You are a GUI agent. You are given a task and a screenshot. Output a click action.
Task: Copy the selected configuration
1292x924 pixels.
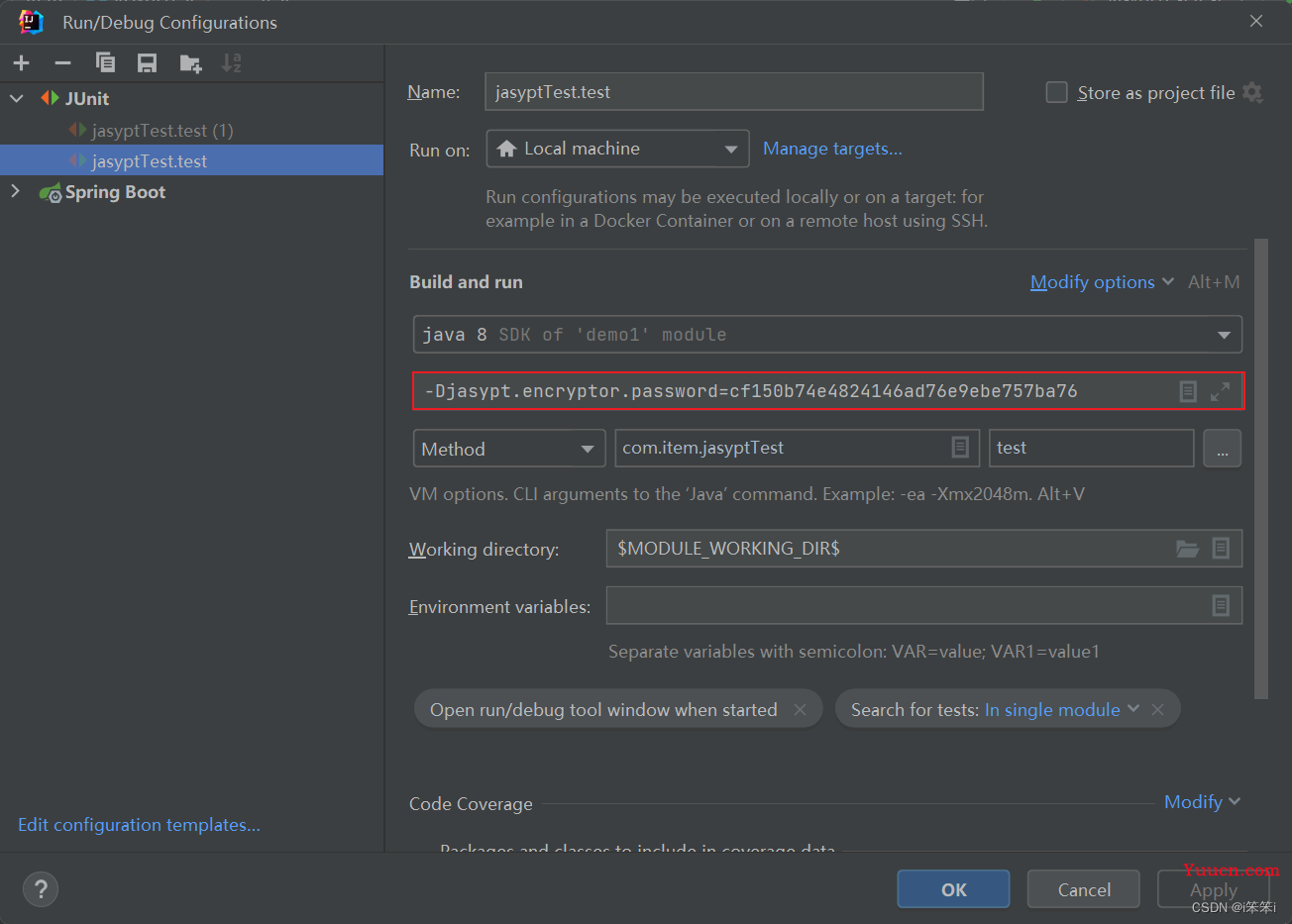point(105,63)
